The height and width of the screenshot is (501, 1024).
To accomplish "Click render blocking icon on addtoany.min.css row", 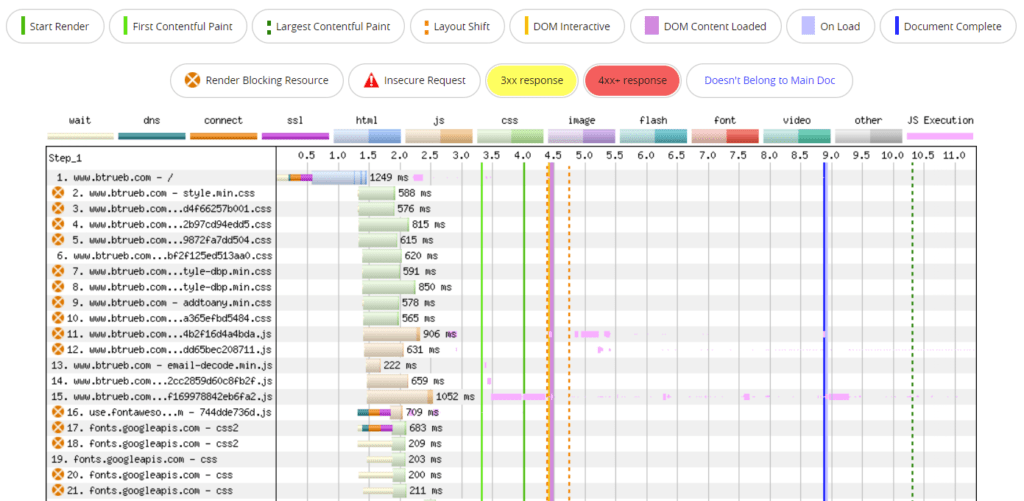I will coord(58,303).
